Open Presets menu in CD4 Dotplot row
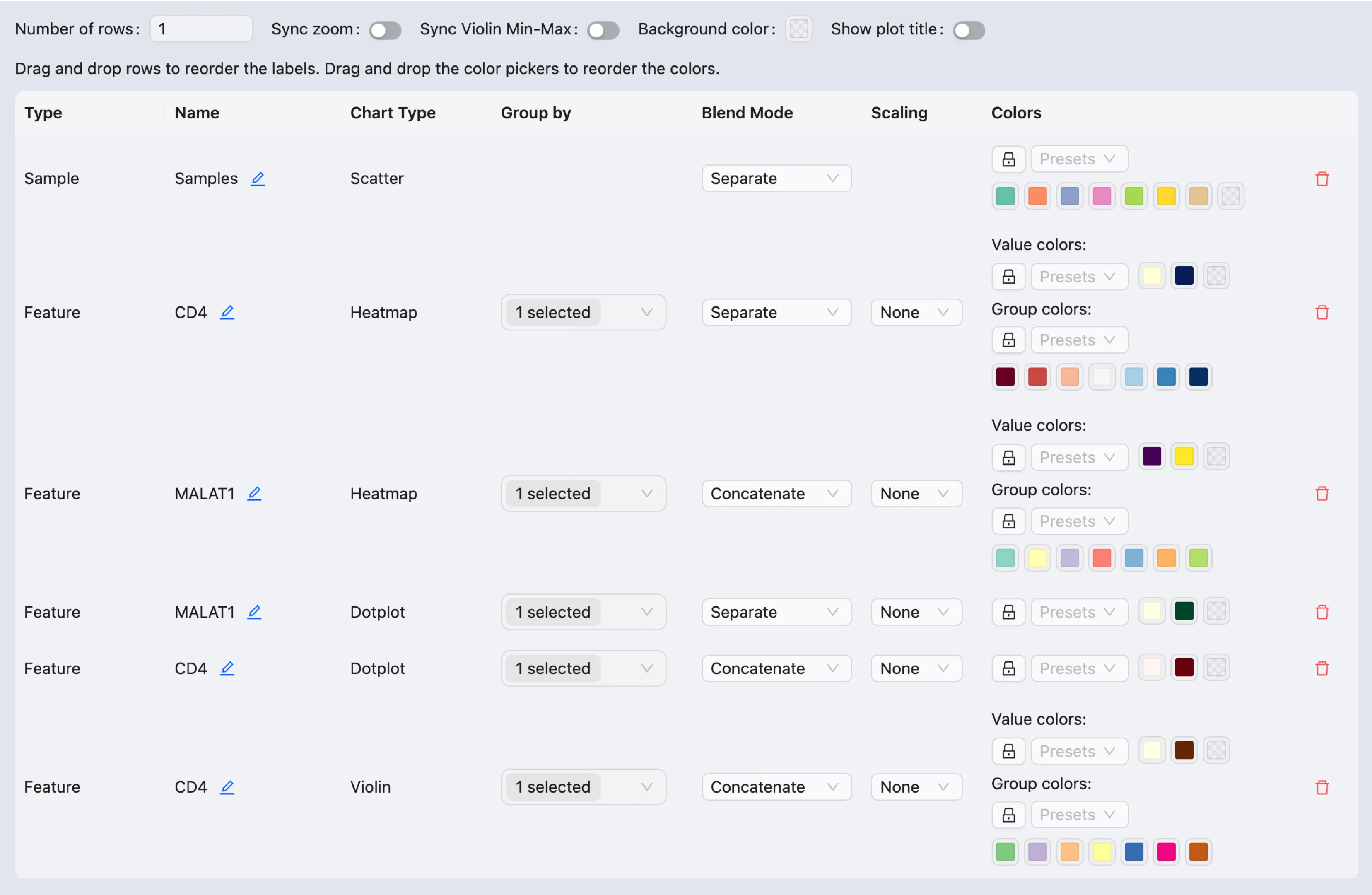Screen dimensions: 1372x895 tap(1078, 668)
